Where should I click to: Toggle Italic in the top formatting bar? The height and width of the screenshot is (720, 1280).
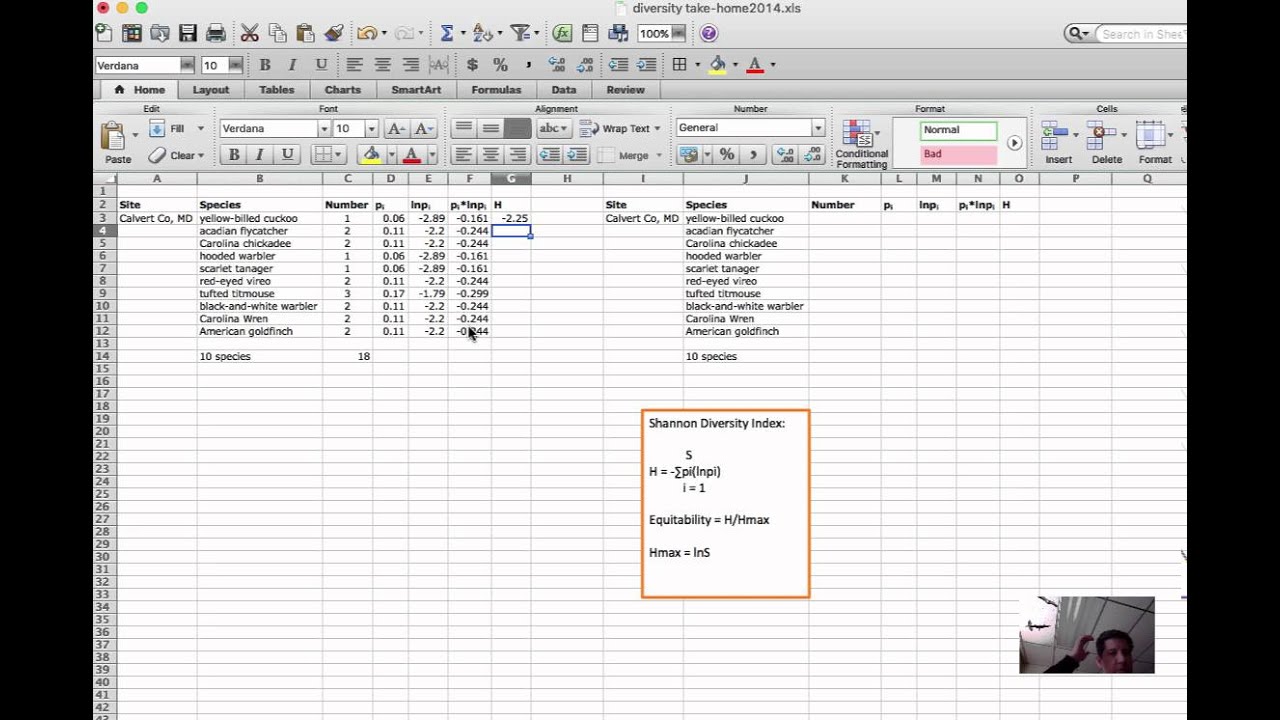(x=292, y=65)
